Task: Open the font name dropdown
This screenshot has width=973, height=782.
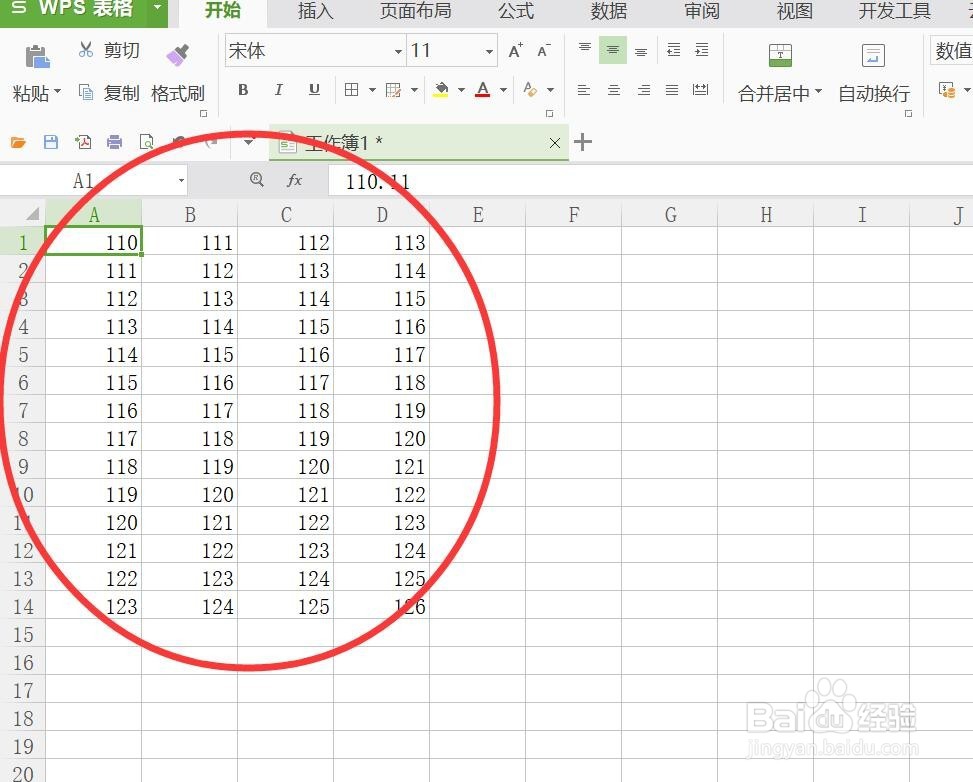Action: coord(398,52)
